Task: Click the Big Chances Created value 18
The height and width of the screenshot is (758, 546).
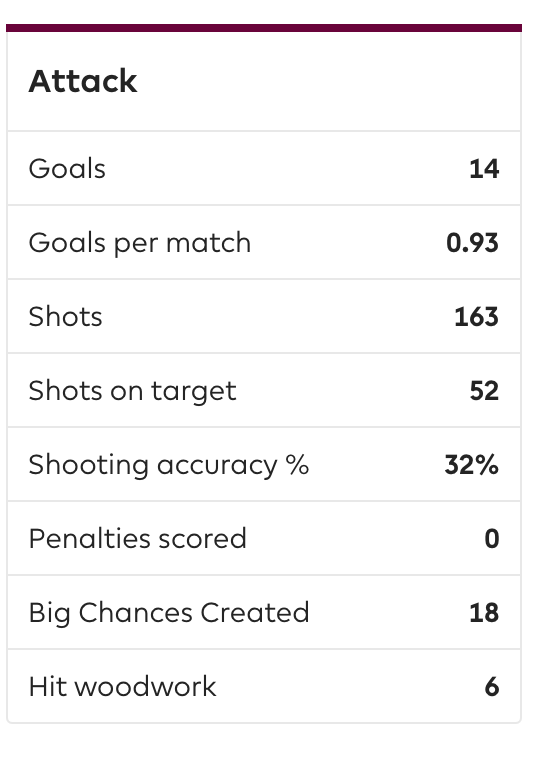Action: pos(484,612)
